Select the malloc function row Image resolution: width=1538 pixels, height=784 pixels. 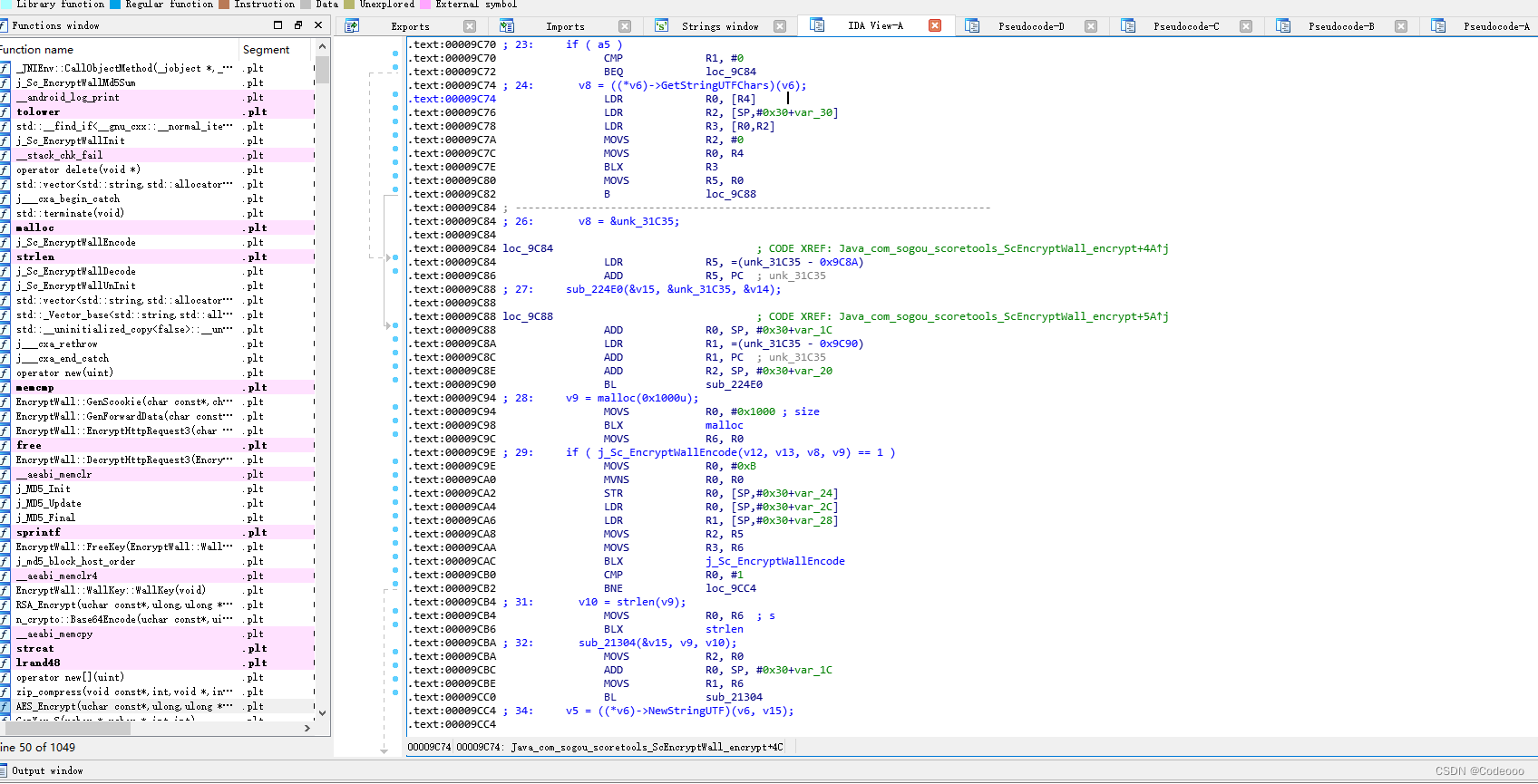(157, 227)
